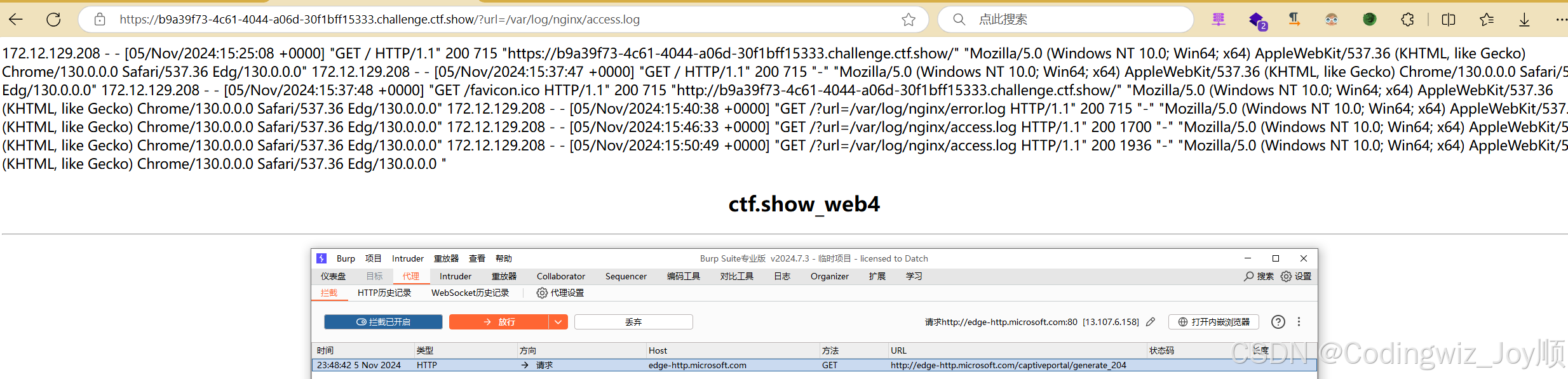
Task: Select the 拦截 sub-tab
Action: click(329, 293)
